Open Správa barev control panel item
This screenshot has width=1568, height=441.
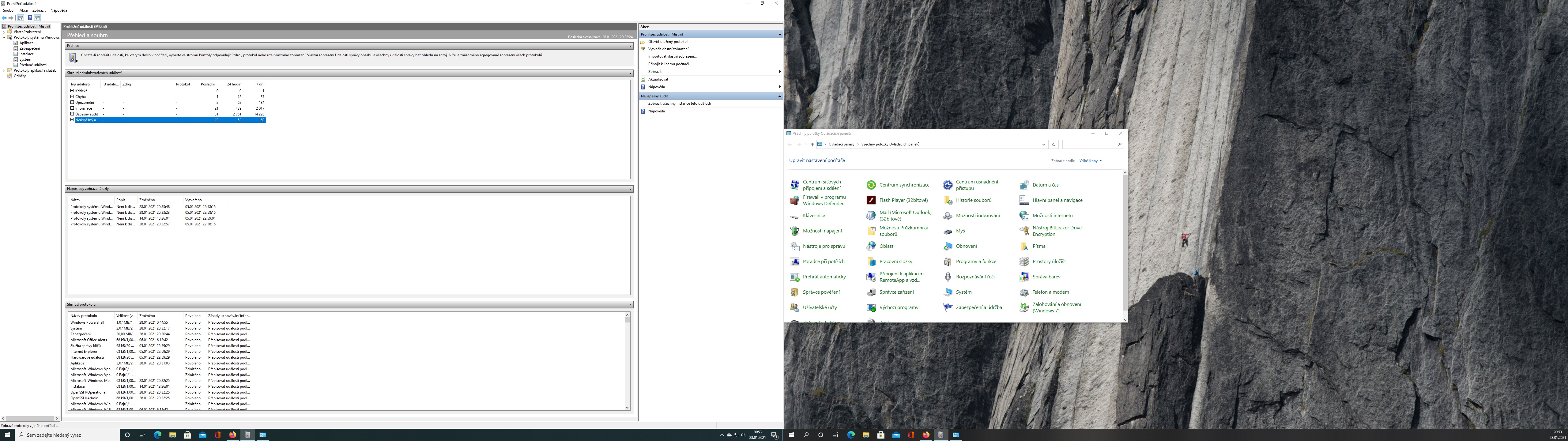coord(1046,277)
